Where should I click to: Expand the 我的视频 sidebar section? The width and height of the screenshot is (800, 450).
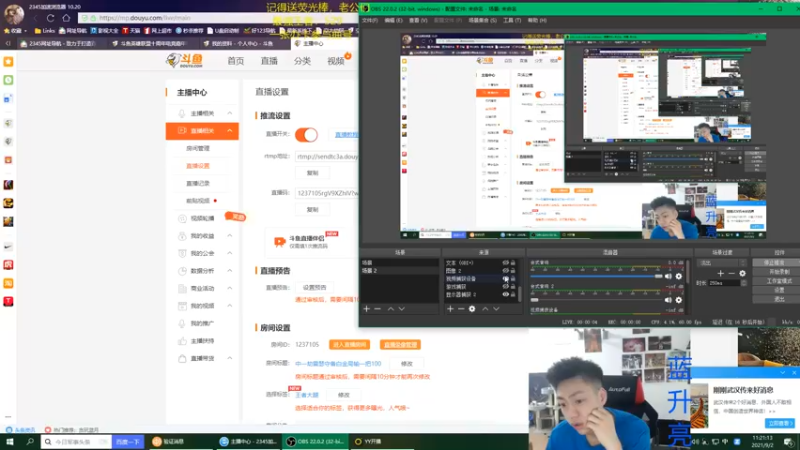click(x=230, y=306)
